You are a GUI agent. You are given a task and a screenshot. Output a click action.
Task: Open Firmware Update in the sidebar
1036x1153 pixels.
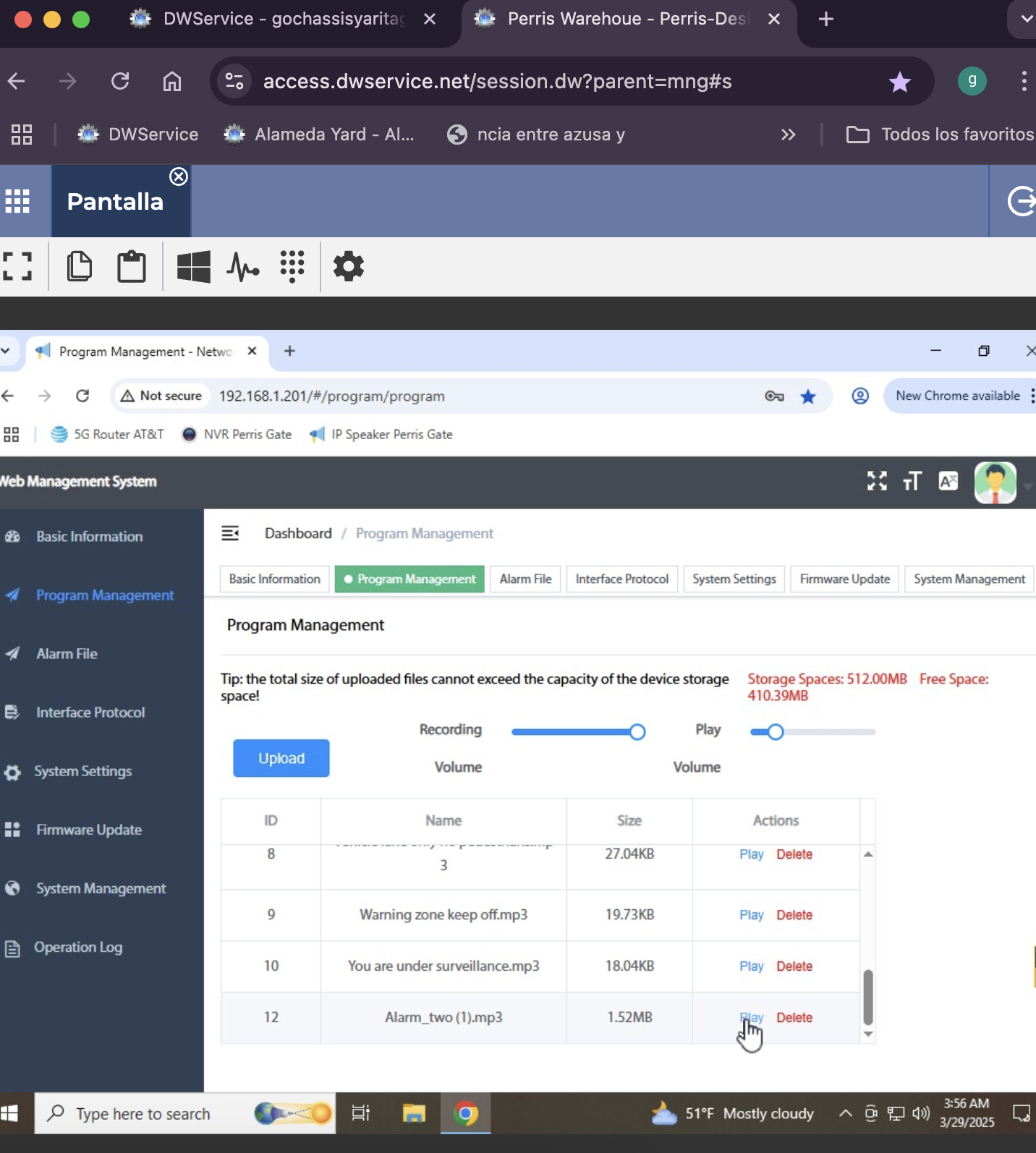pos(89,830)
